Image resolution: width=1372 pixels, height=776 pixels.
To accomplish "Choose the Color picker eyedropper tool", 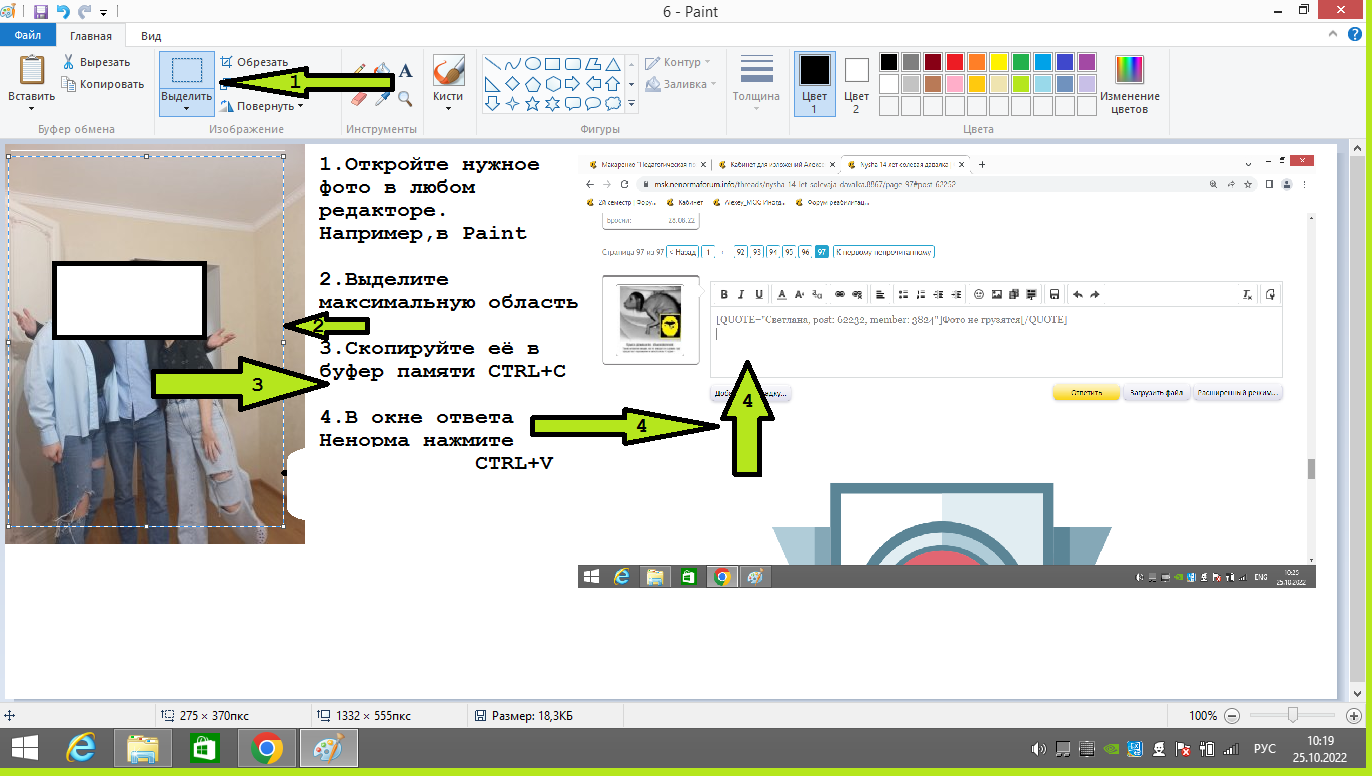I will click(383, 98).
